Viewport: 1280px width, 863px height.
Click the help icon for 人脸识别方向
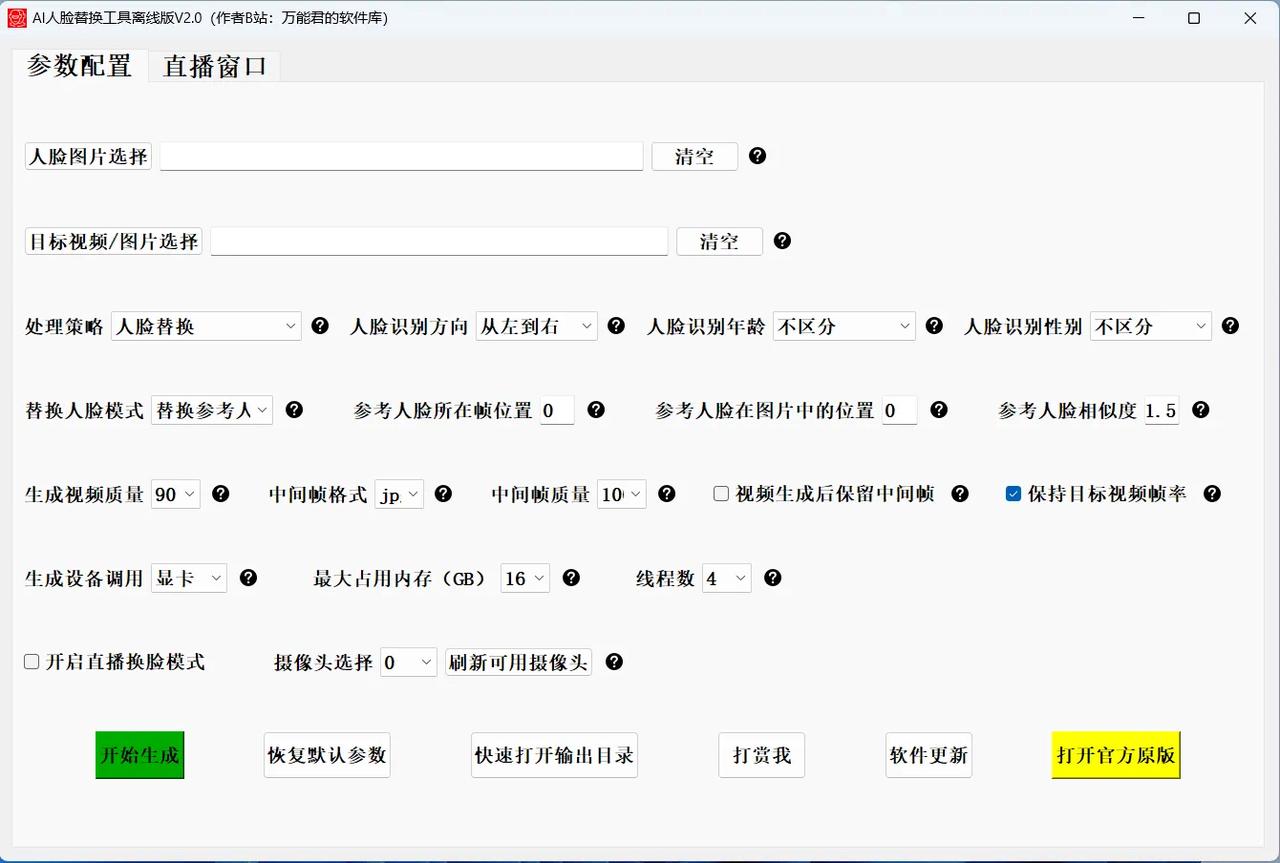pos(616,326)
